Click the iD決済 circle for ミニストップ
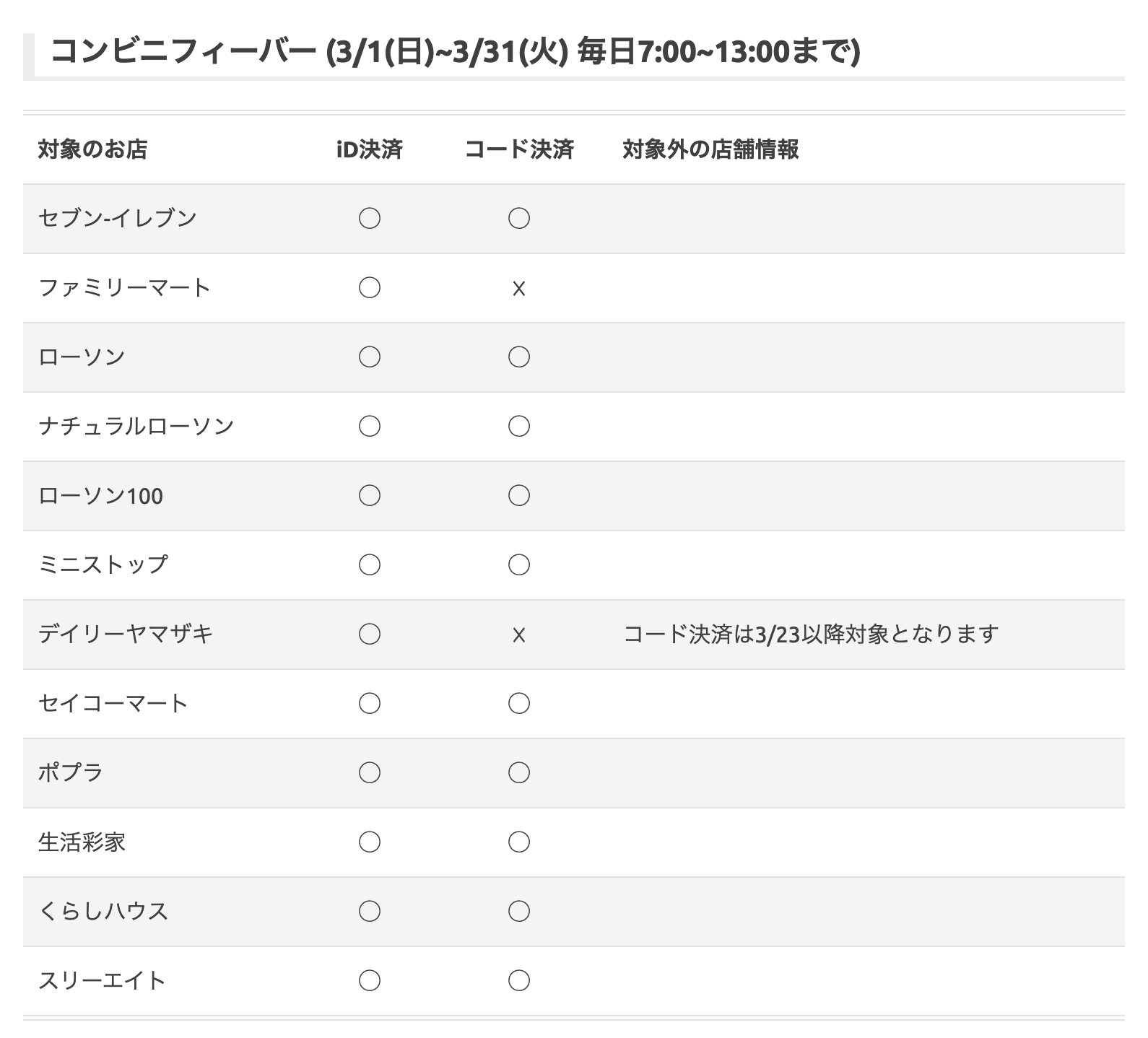 (x=370, y=564)
